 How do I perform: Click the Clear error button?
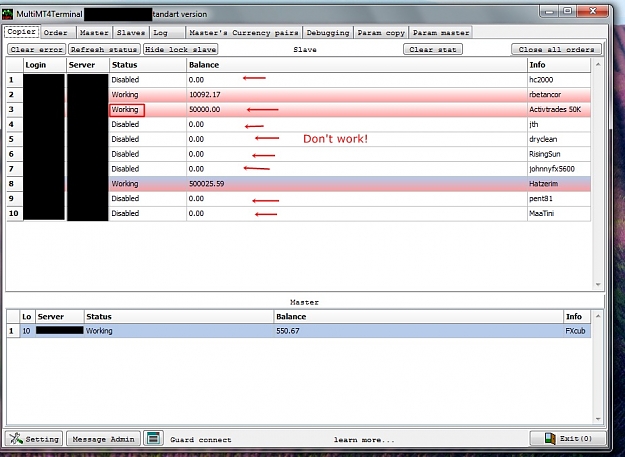(37, 49)
